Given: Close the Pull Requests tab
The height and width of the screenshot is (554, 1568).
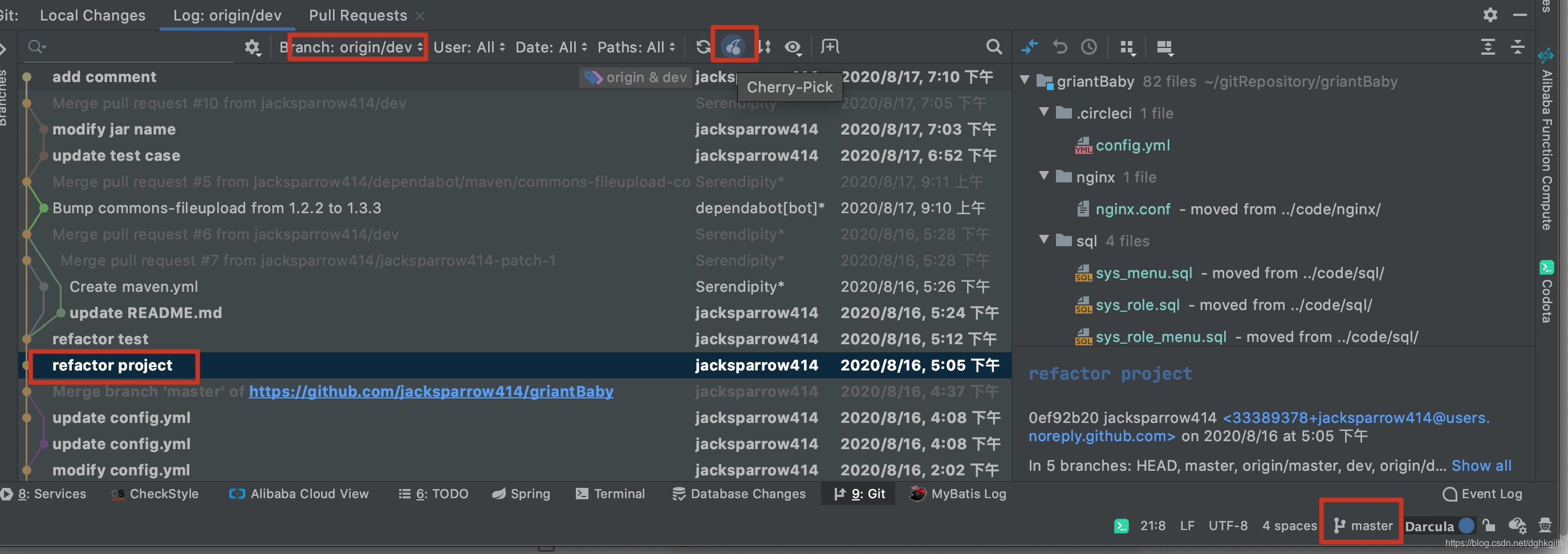Looking at the screenshot, I should click(420, 16).
